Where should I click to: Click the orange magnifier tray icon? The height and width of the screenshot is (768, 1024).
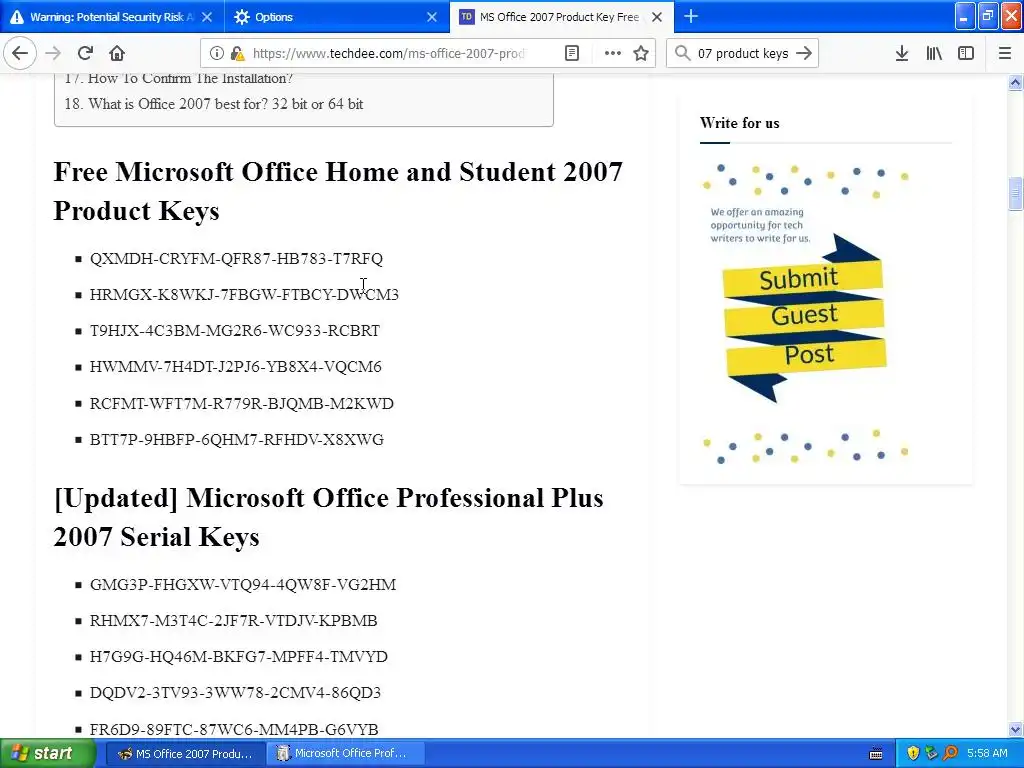951,754
